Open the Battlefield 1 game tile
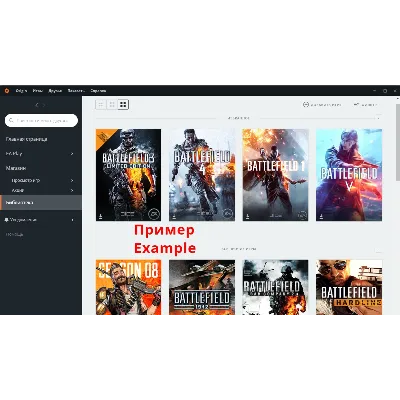400x400 pixels. pyautogui.click(x=275, y=175)
